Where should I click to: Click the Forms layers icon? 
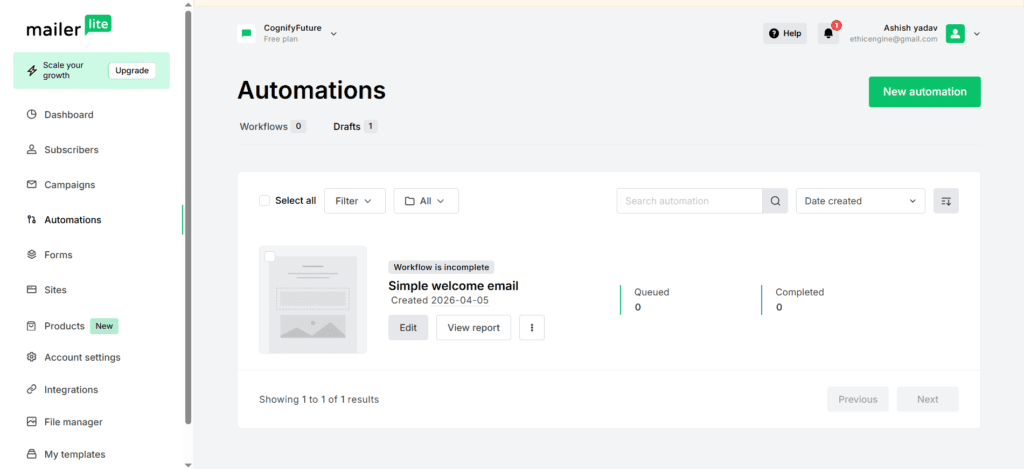(31, 255)
